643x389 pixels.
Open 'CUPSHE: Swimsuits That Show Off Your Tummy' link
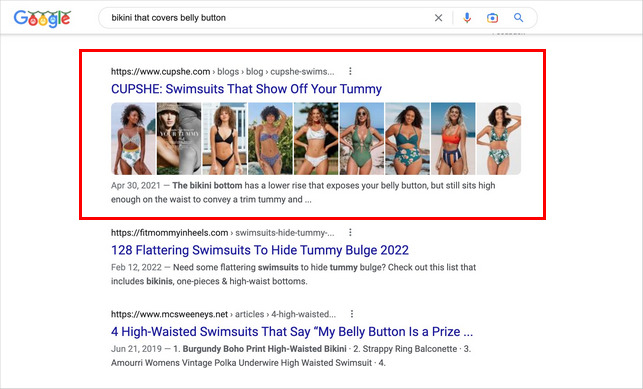(x=246, y=89)
